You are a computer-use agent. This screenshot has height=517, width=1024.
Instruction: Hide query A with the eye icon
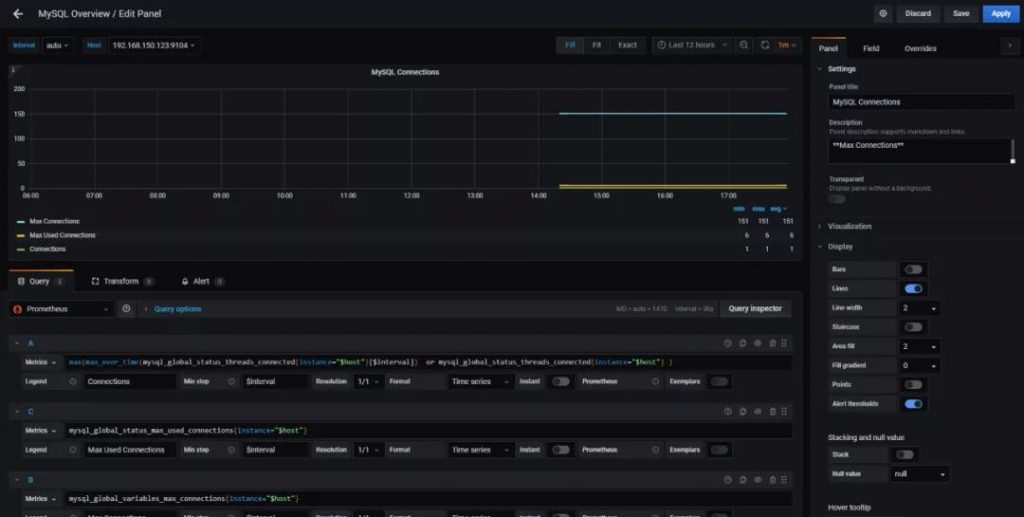(758, 343)
